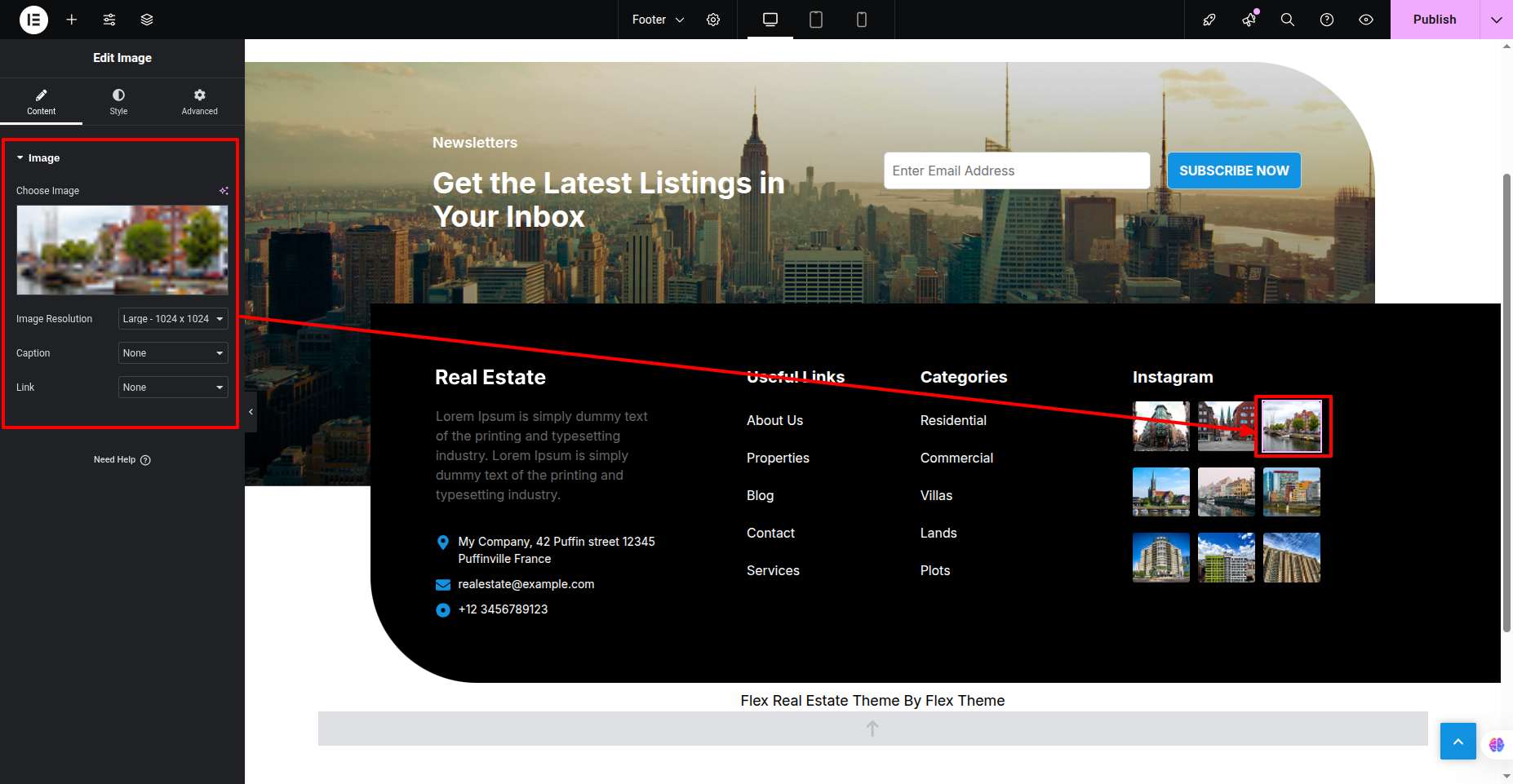
Task: Click the What's New notification icon
Action: click(x=1249, y=20)
